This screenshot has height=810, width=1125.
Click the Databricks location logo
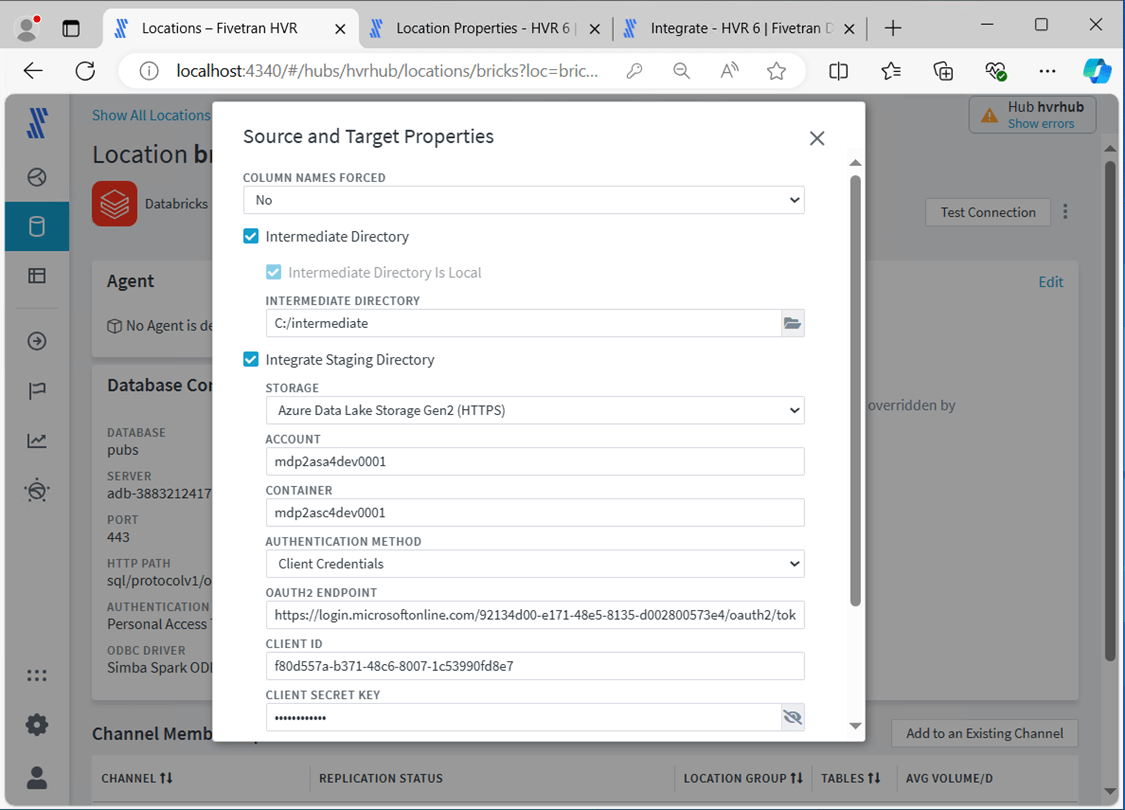point(114,204)
